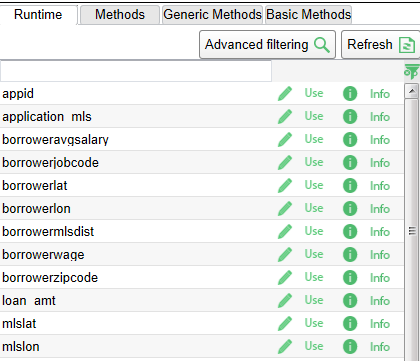Image resolution: width=420 pixels, height=361 pixels.
Task: Click the info icon for borrowerjobcode
Action: coord(350,163)
